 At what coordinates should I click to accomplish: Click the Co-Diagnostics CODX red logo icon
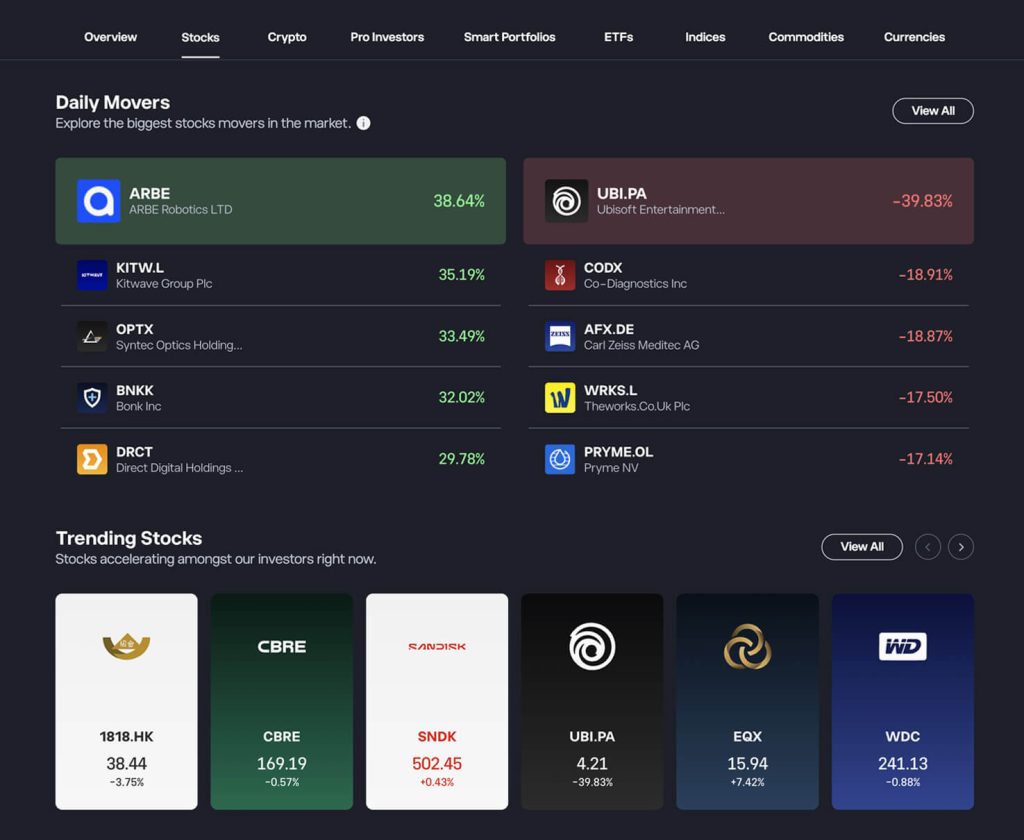(560, 275)
